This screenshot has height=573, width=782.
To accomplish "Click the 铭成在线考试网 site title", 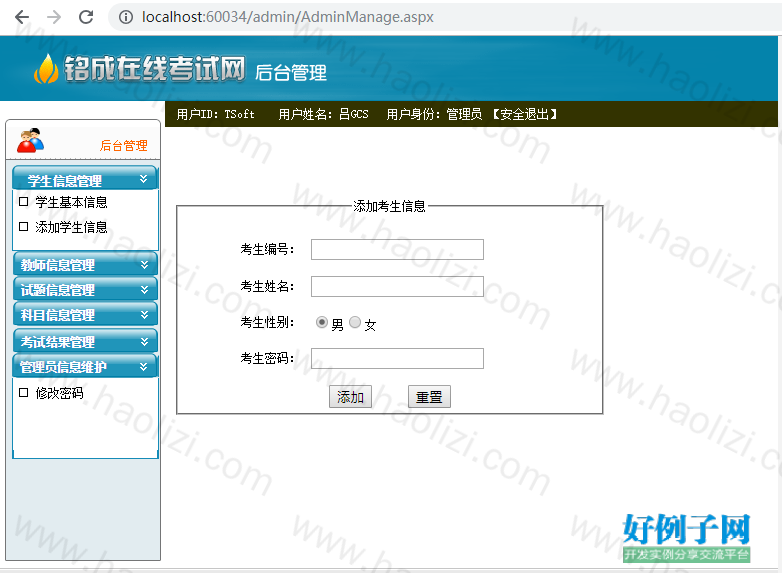I will pos(155,69).
